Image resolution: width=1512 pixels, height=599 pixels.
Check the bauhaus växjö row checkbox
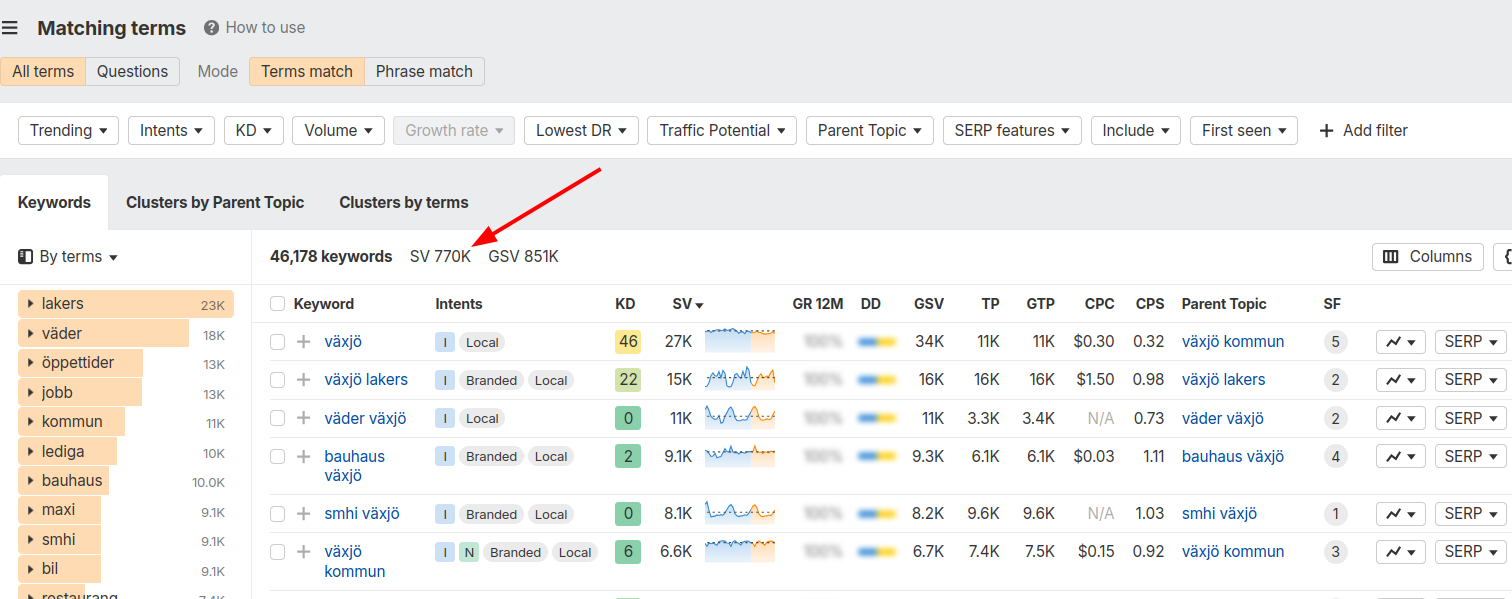pos(278,457)
